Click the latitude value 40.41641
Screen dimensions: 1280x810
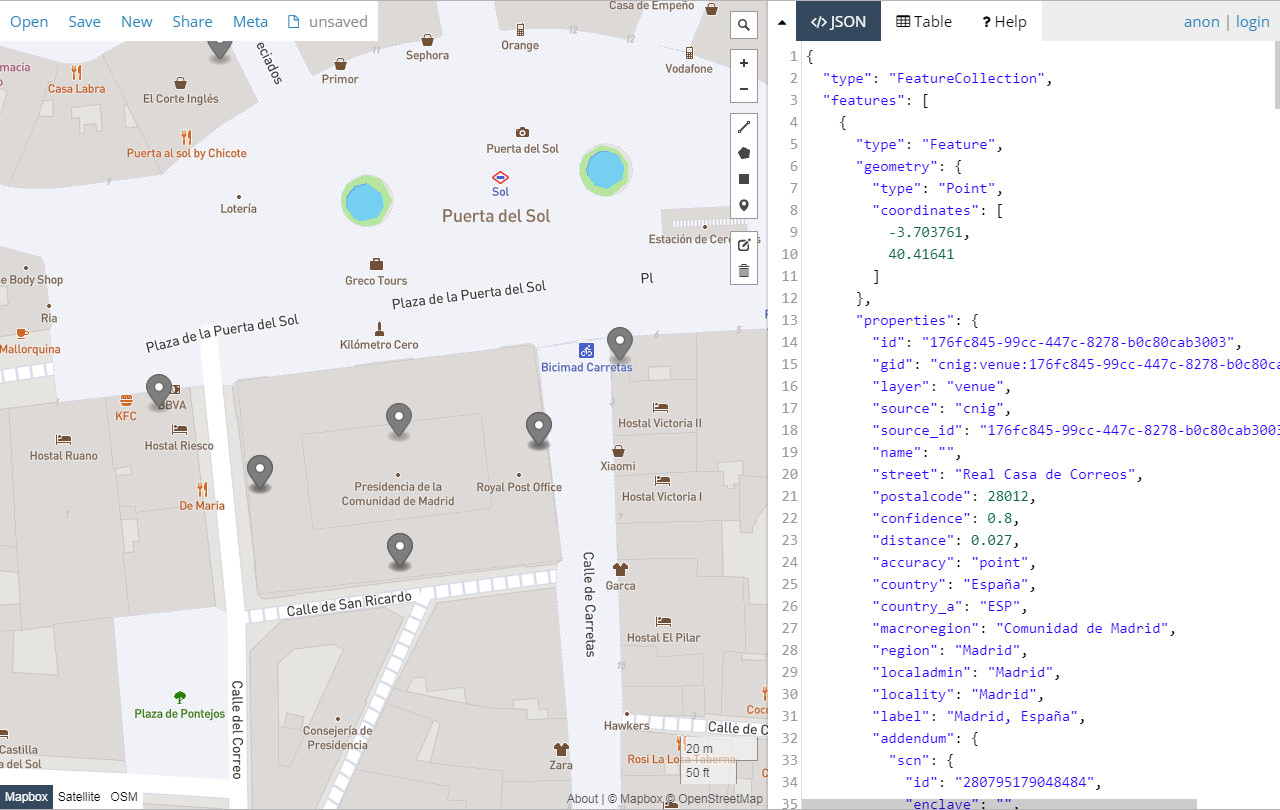point(921,254)
